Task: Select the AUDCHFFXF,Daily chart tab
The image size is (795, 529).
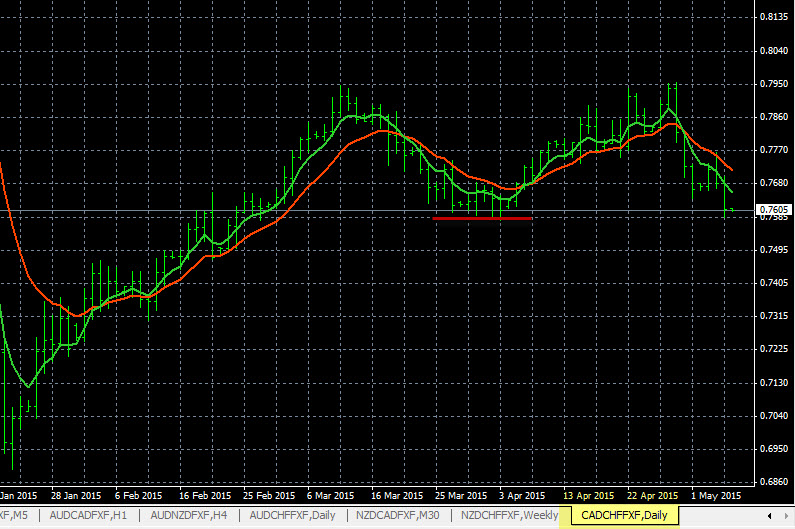Action: [293, 515]
